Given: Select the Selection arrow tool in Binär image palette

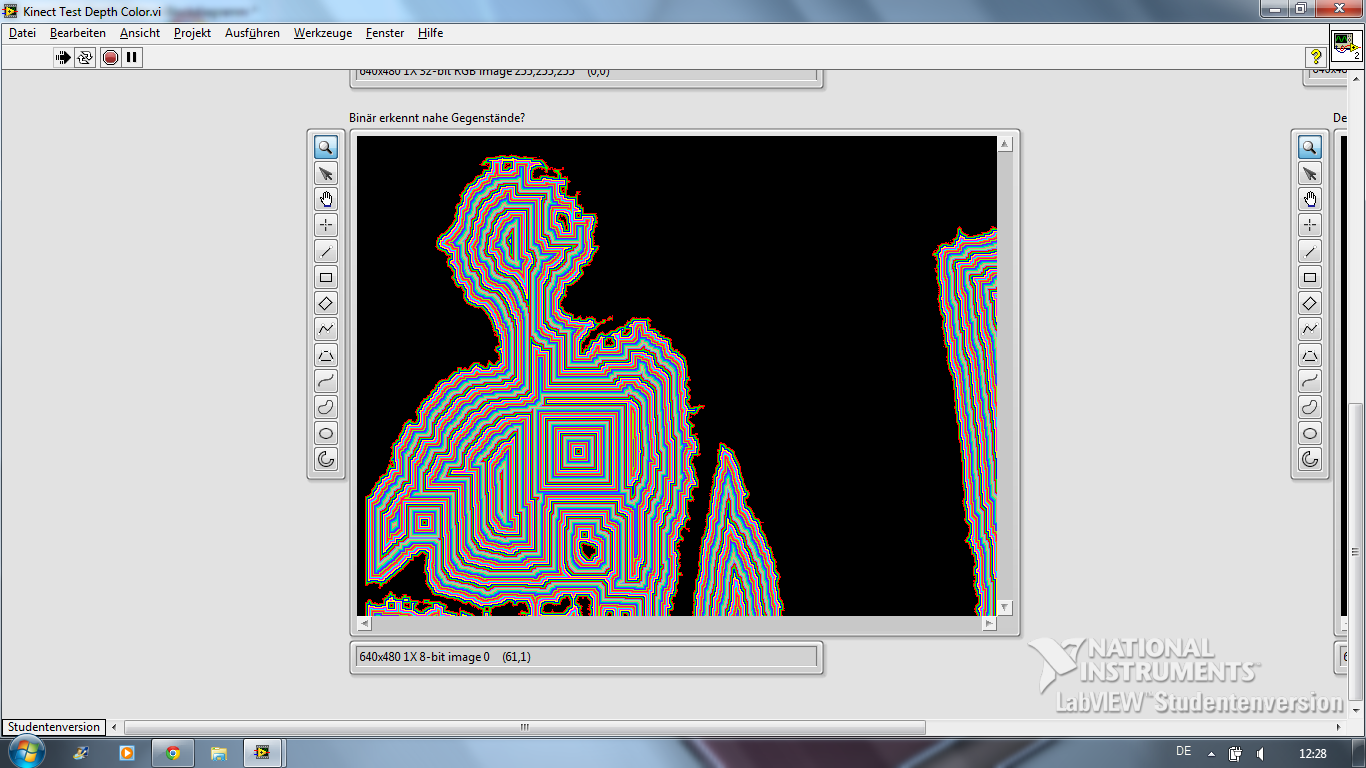Looking at the screenshot, I should pos(326,173).
